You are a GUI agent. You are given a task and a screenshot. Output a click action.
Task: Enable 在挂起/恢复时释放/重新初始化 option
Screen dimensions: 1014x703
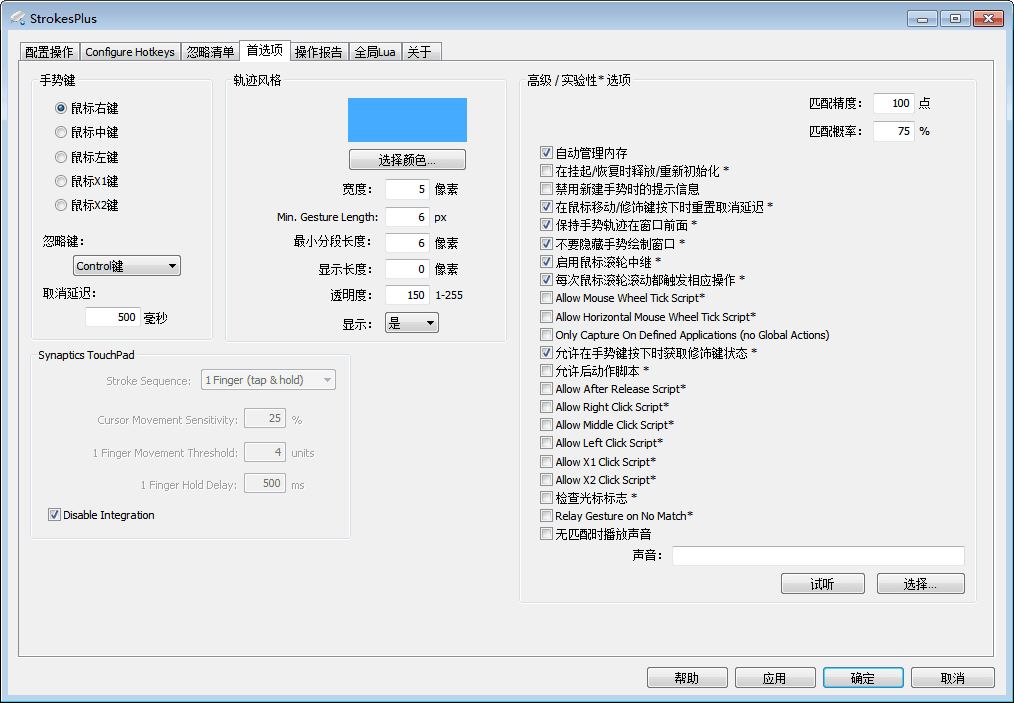click(546, 170)
